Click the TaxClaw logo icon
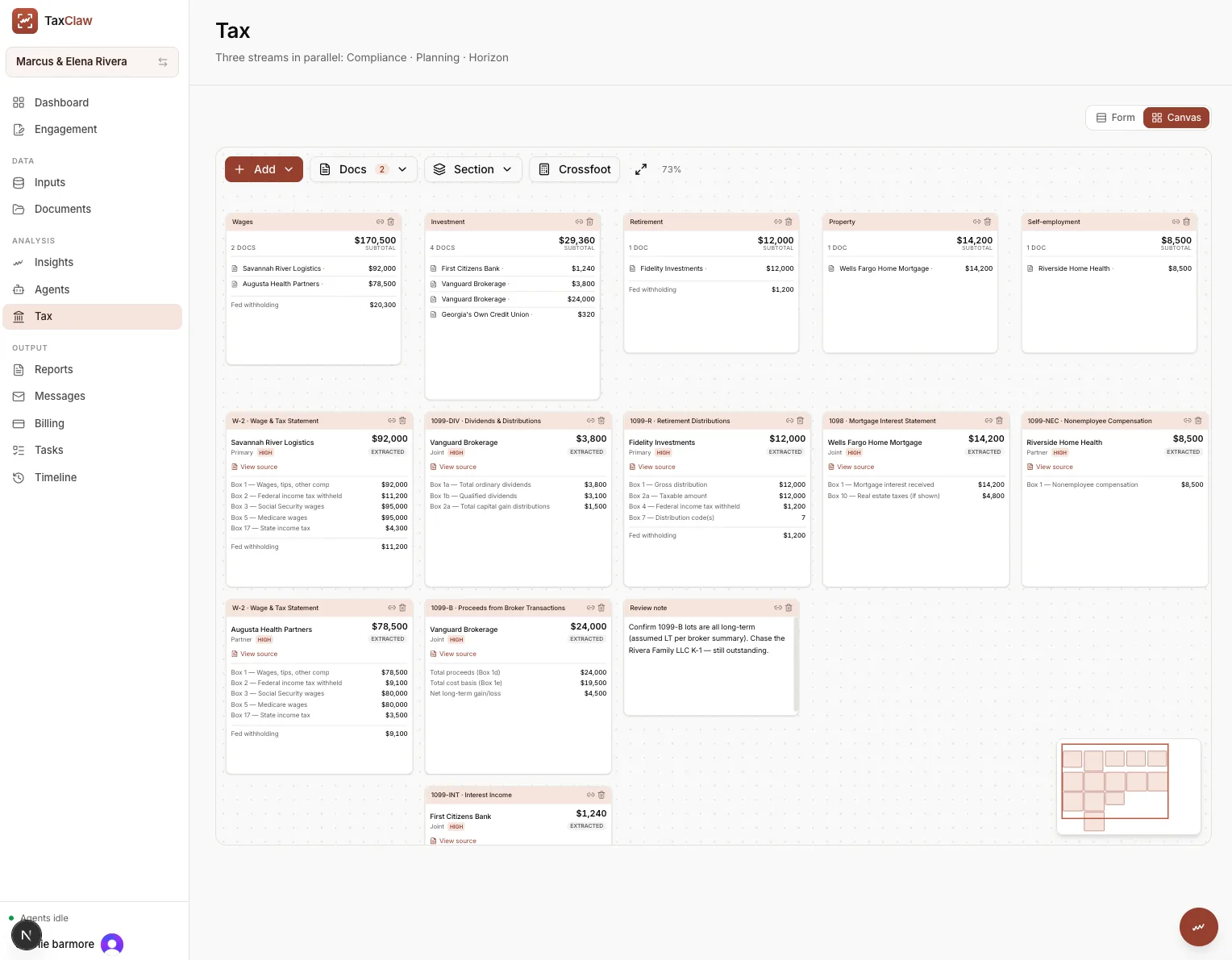This screenshot has height=960, width=1232. (x=25, y=21)
